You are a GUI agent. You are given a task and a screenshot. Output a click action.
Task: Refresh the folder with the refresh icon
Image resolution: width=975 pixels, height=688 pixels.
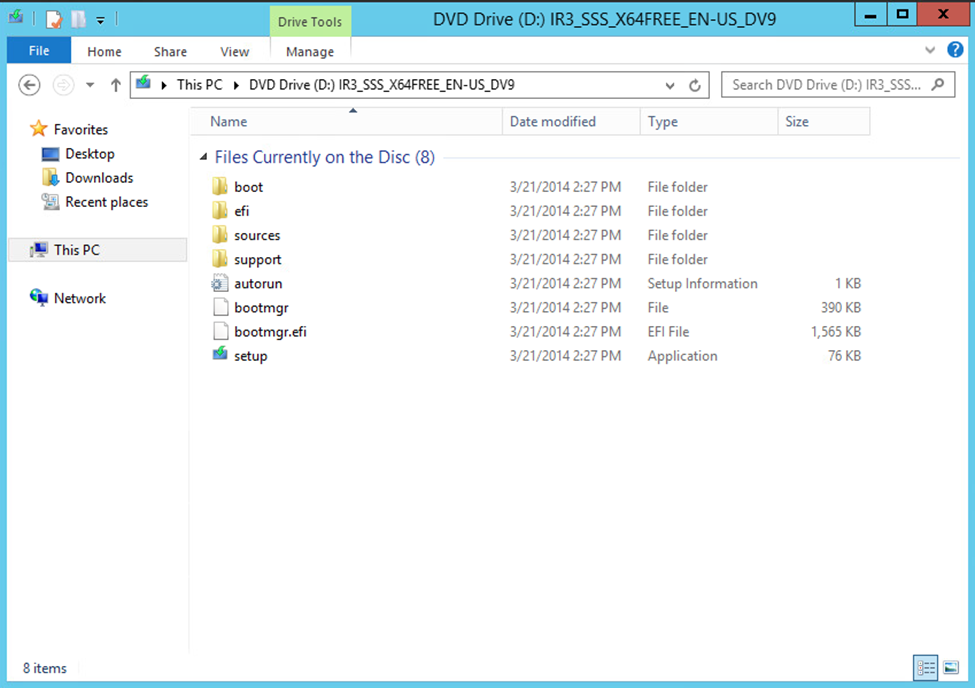[695, 85]
